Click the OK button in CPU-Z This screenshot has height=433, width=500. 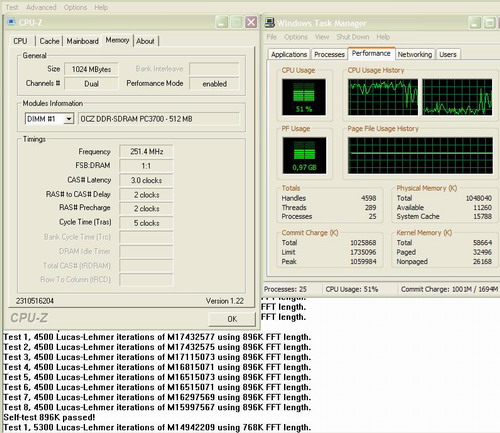[232, 319]
